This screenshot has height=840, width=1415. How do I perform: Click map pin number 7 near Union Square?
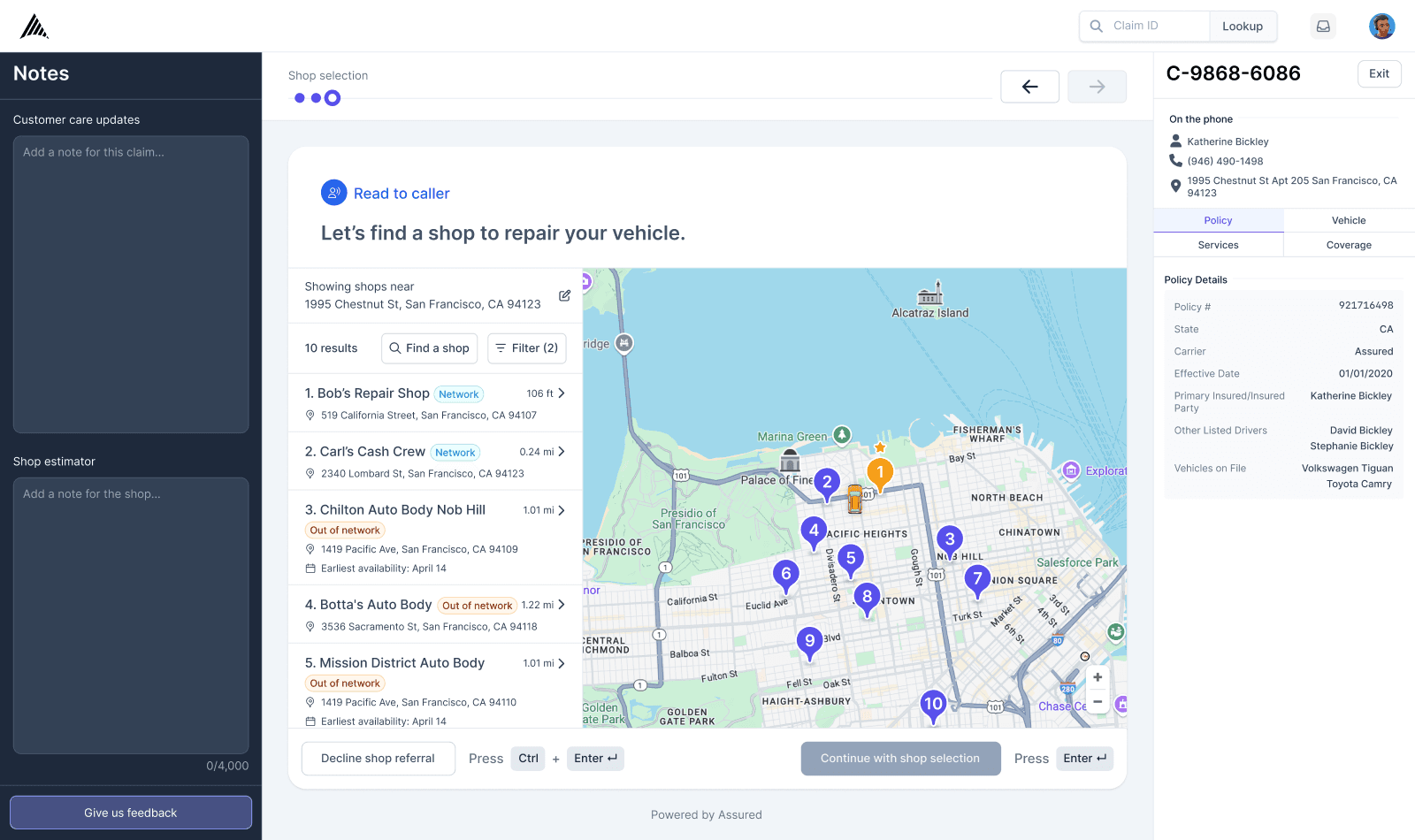coord(977,579)
